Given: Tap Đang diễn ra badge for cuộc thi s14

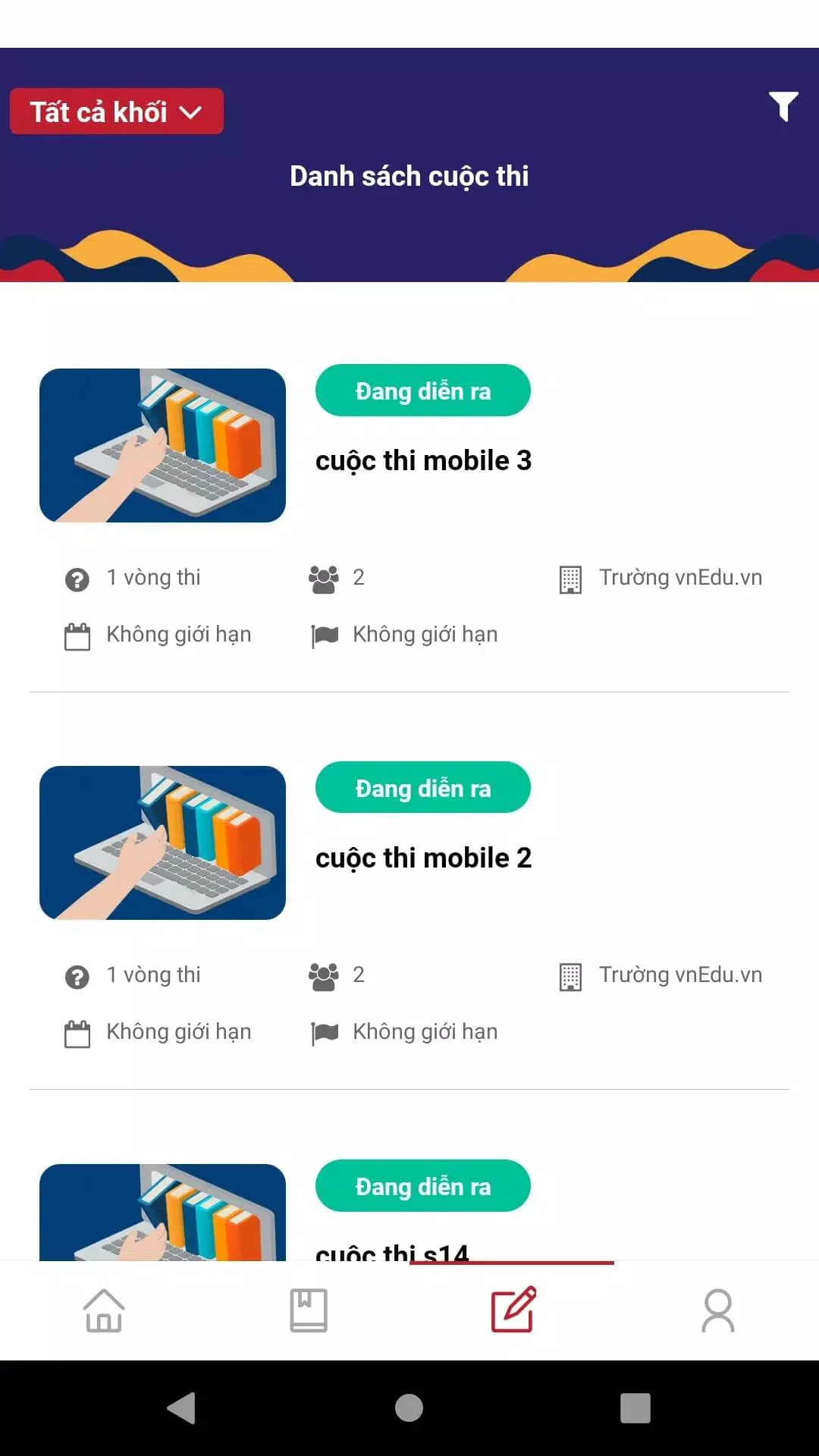Looking at the screenshot, I should point(423,1186).
